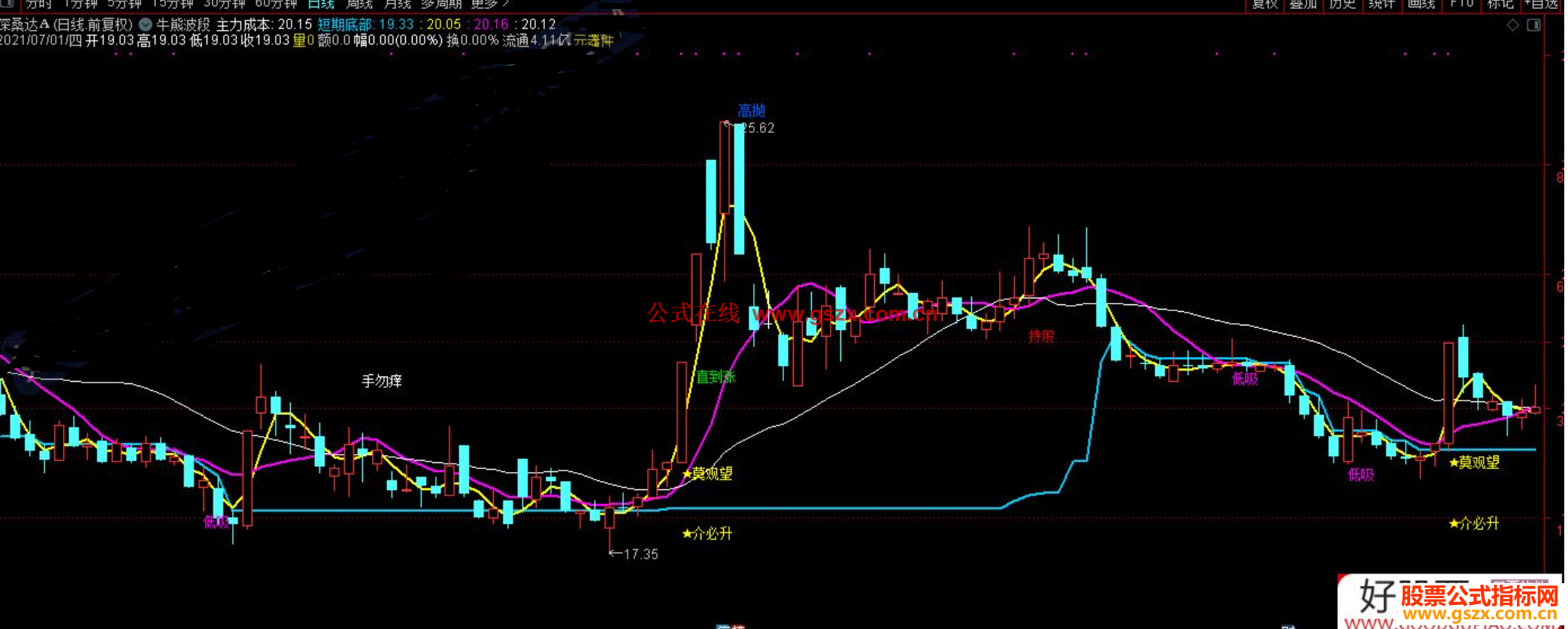
Task: Click the ★介必升 label near 17.35 low
Action: (707, 534)
